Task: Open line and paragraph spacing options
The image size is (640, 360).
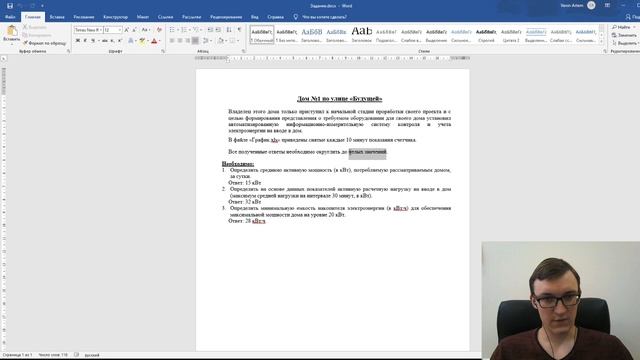Action: pyautogui.click(x=205, y=40)
